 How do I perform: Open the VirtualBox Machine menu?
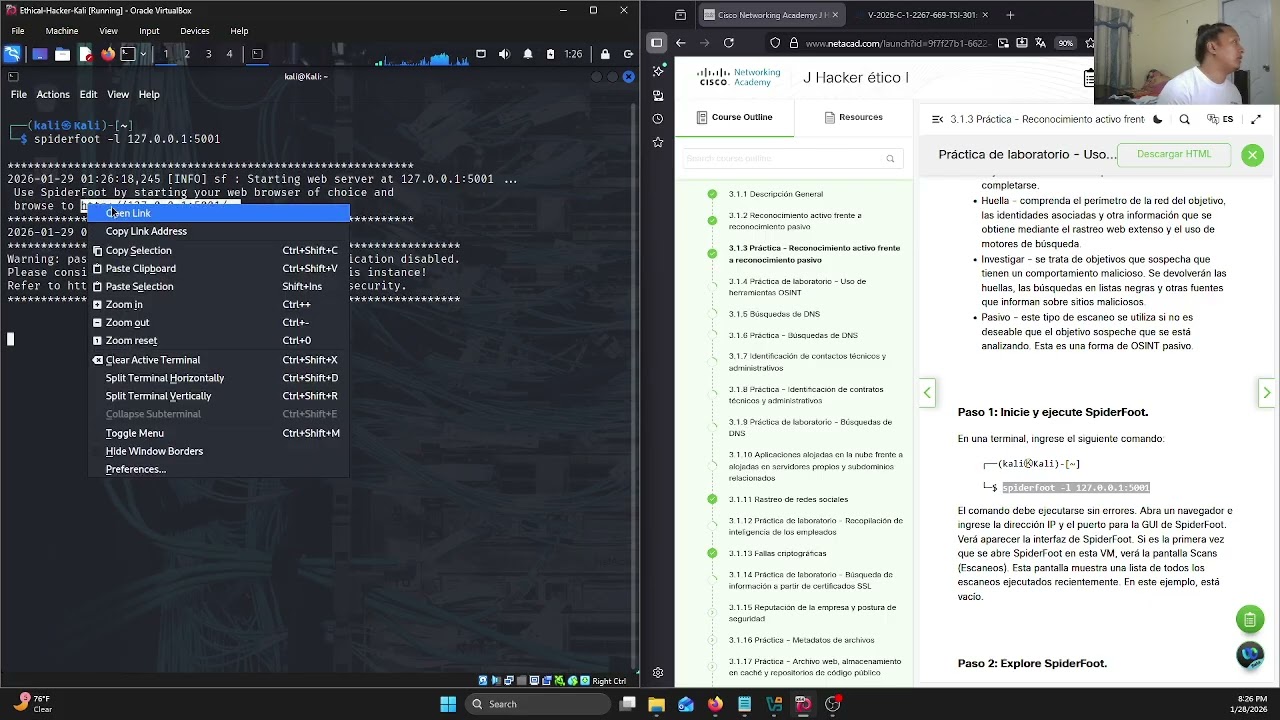(x=62, y=31)
